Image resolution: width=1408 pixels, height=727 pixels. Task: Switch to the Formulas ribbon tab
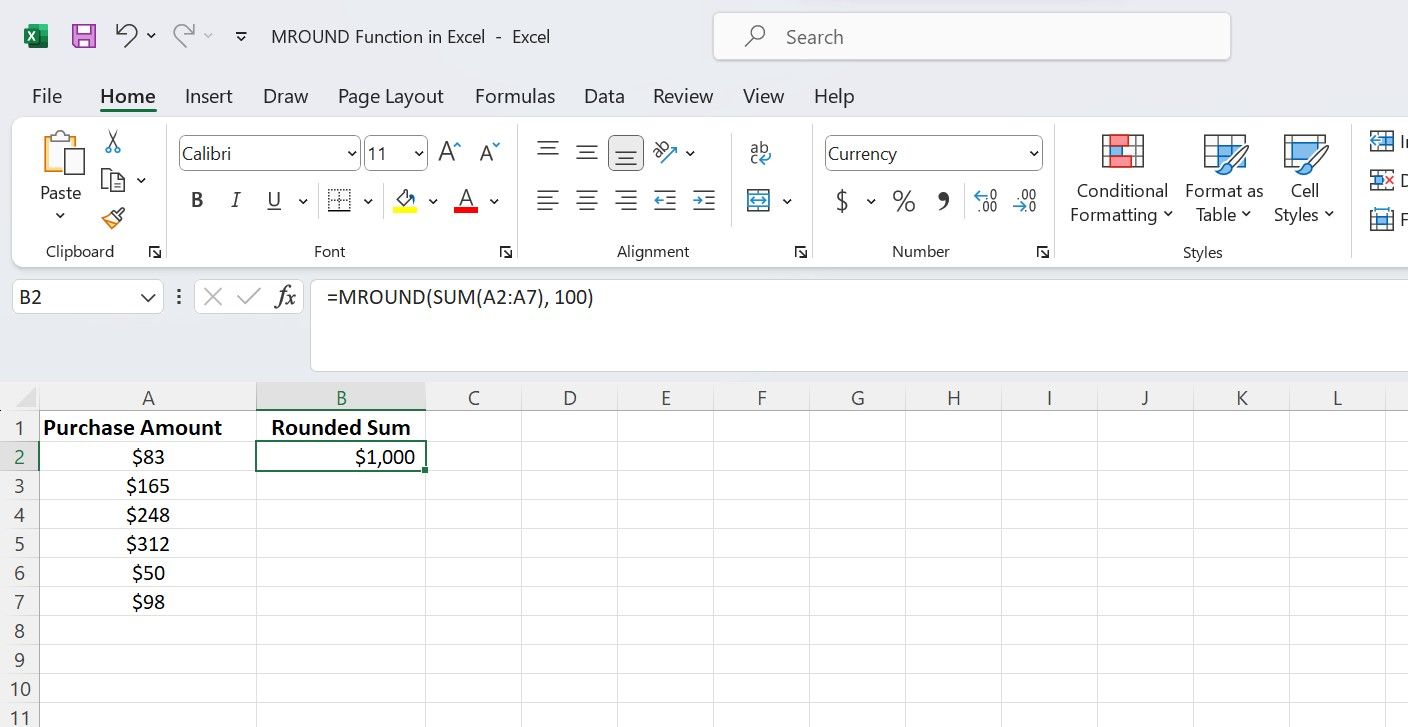click(514, 96)
